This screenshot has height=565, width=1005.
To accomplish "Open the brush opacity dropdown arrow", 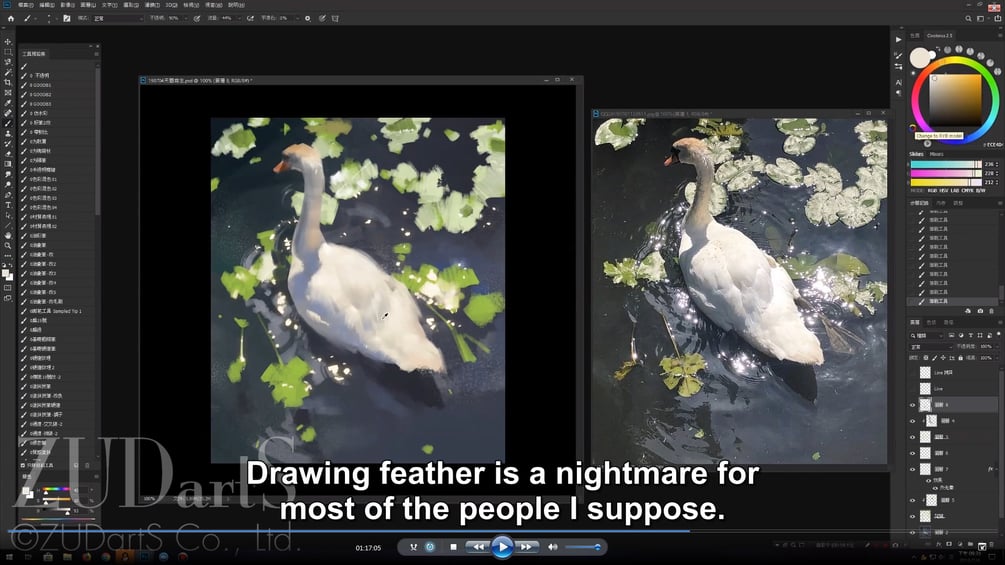I will pyautogui.click(x=186, y=19).
